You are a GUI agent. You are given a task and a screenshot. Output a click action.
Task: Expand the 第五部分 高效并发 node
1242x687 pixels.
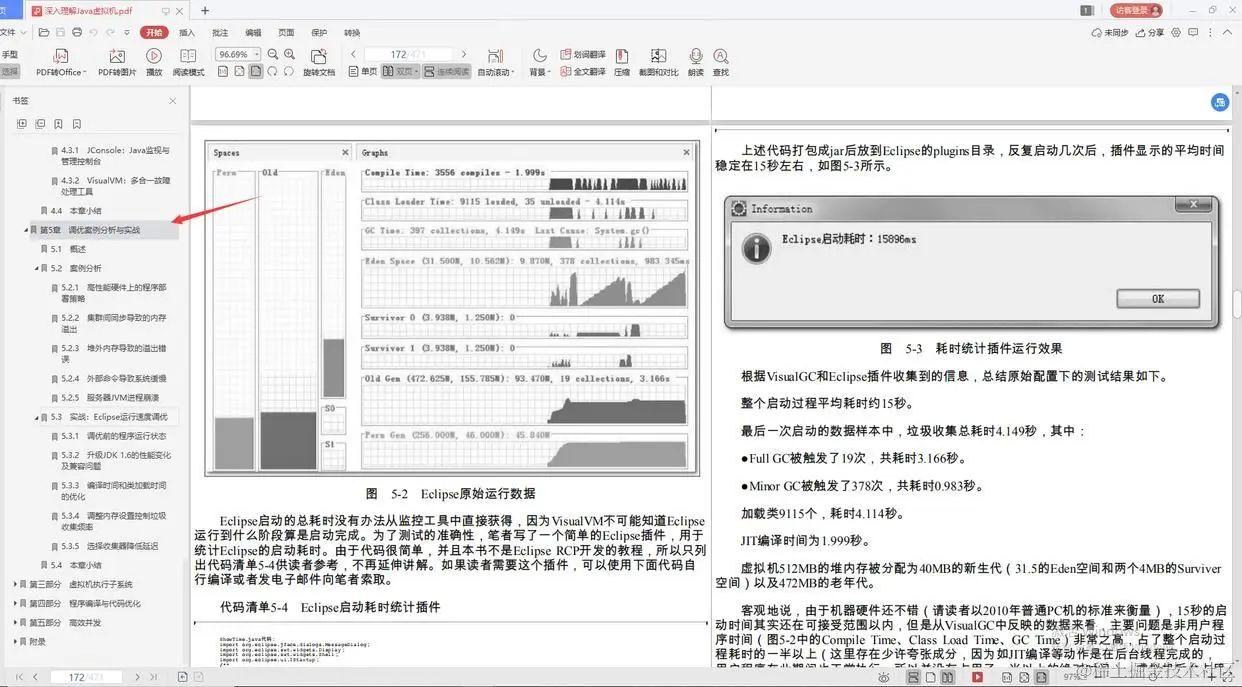(x=15, y=622)
